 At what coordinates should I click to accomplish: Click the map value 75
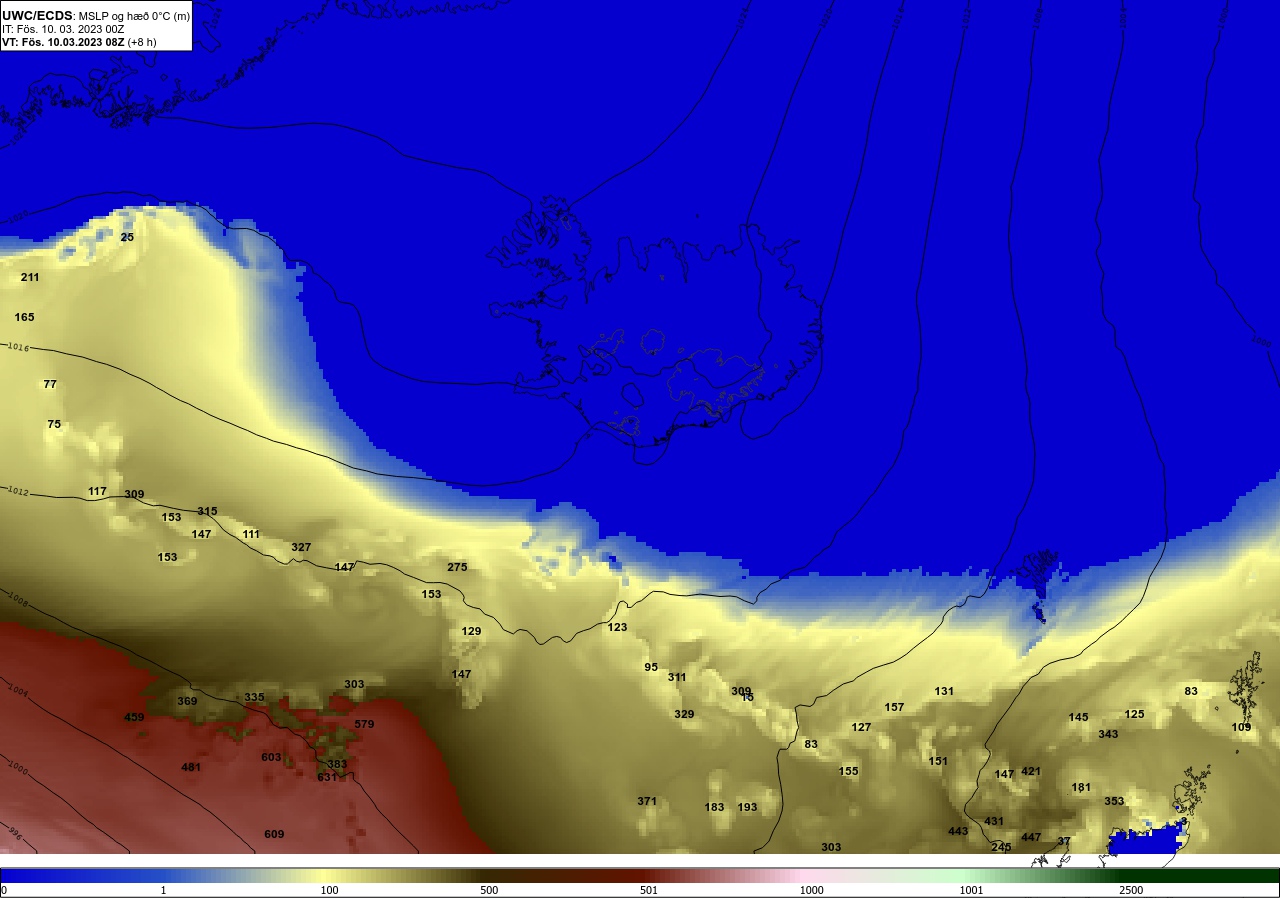(54, 424)
